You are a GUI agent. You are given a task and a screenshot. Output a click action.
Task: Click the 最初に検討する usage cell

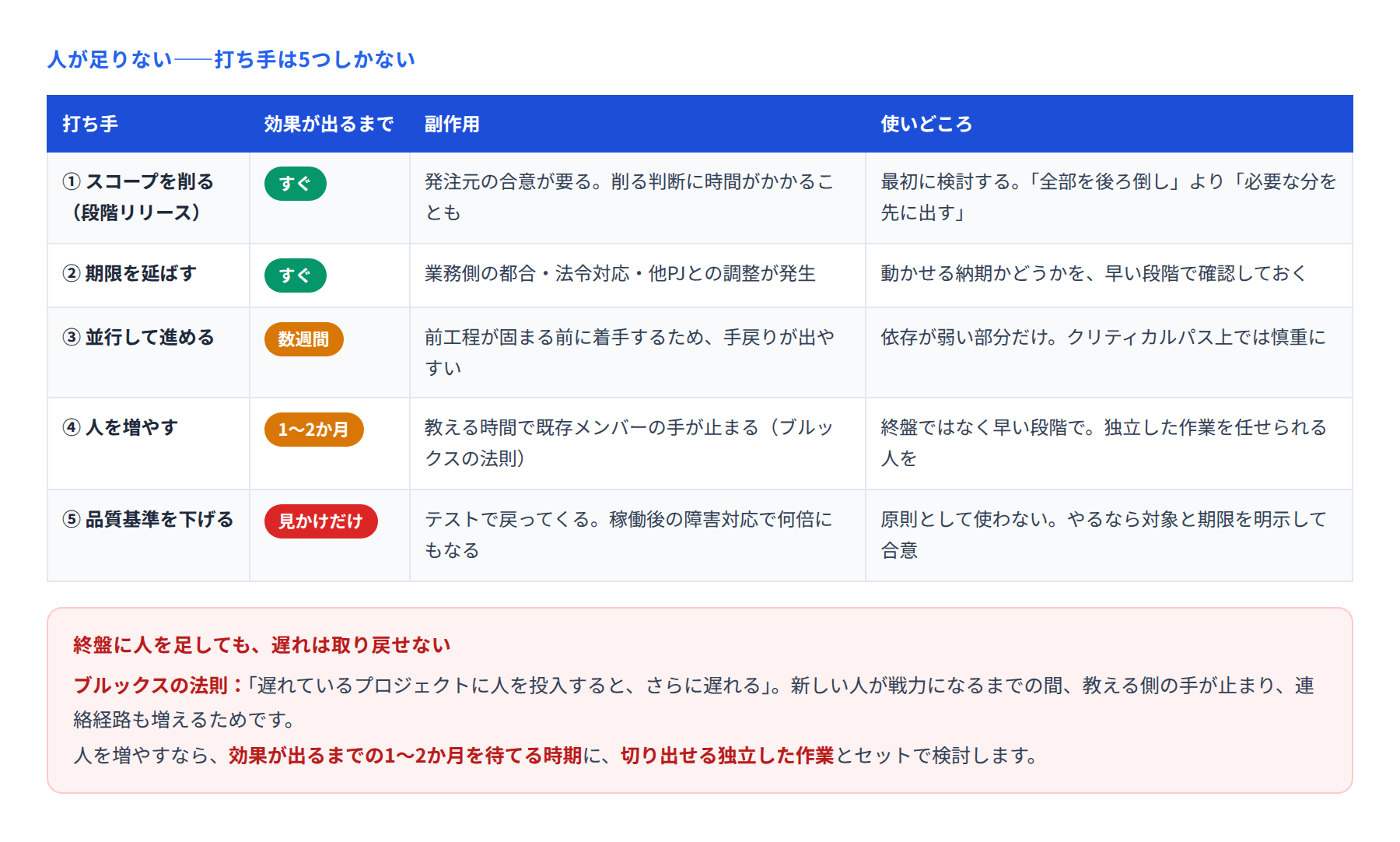[1109, 198]
